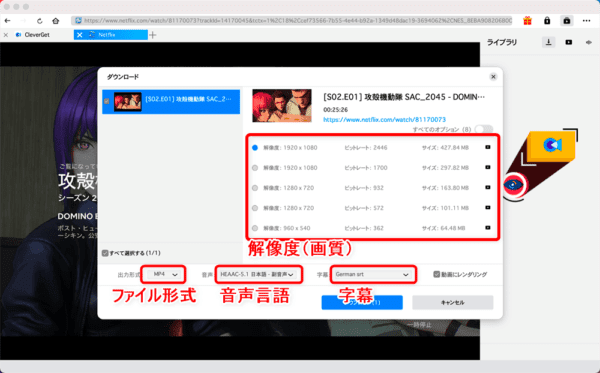
Task: Select the 1280 x 720 bitrate 932 option
Action: (255, 188)
